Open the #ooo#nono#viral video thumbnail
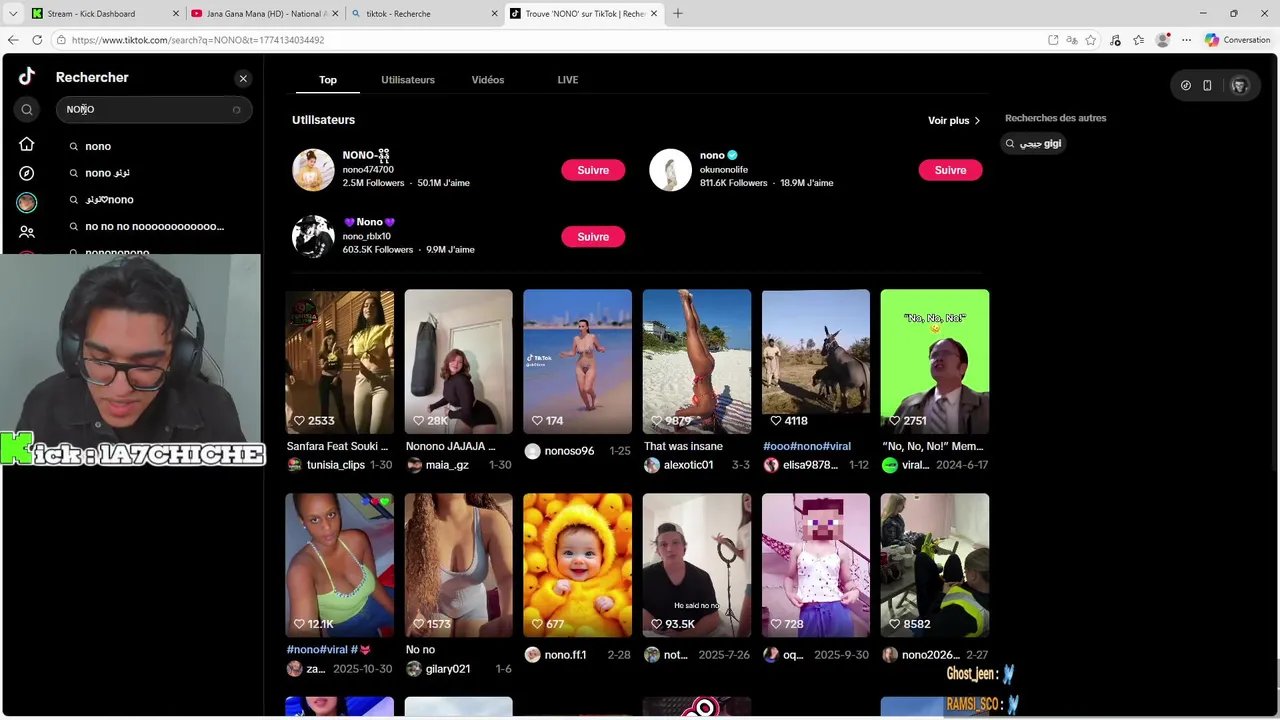 [x=816, y=362]
